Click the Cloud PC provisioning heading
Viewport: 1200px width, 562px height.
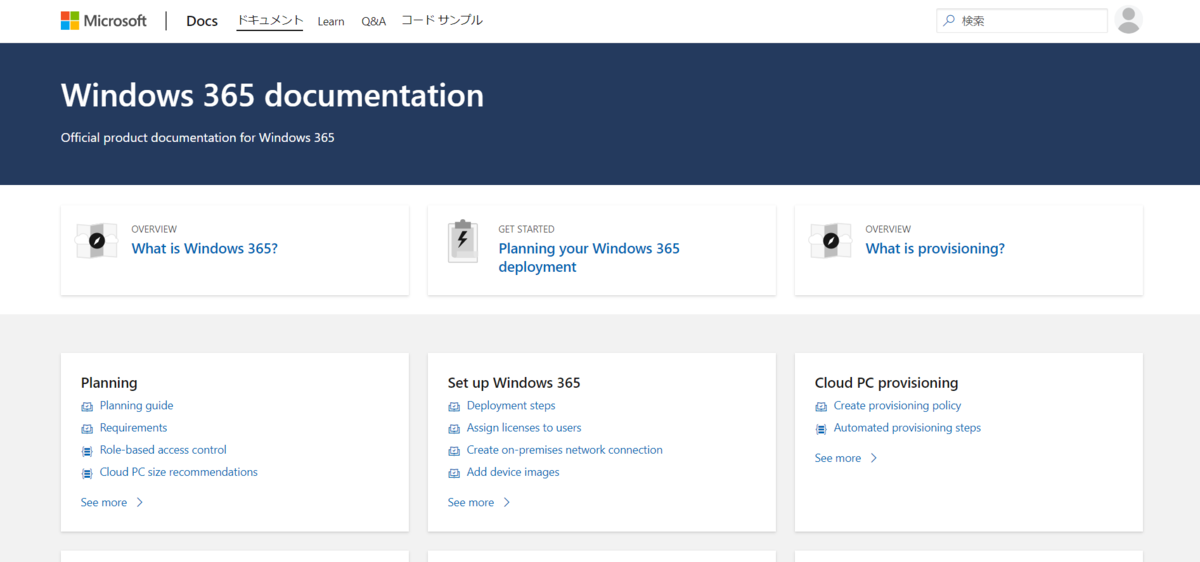click(886, 383)
